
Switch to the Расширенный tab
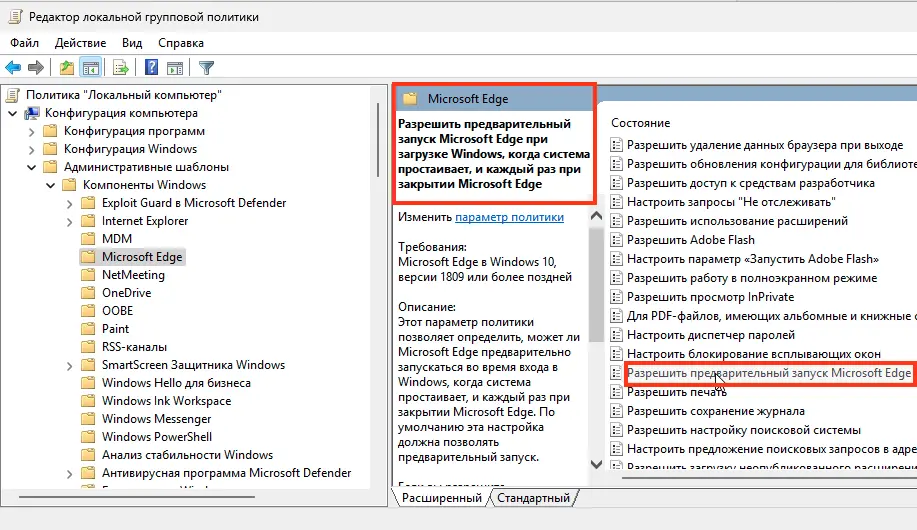click(442, 498)
